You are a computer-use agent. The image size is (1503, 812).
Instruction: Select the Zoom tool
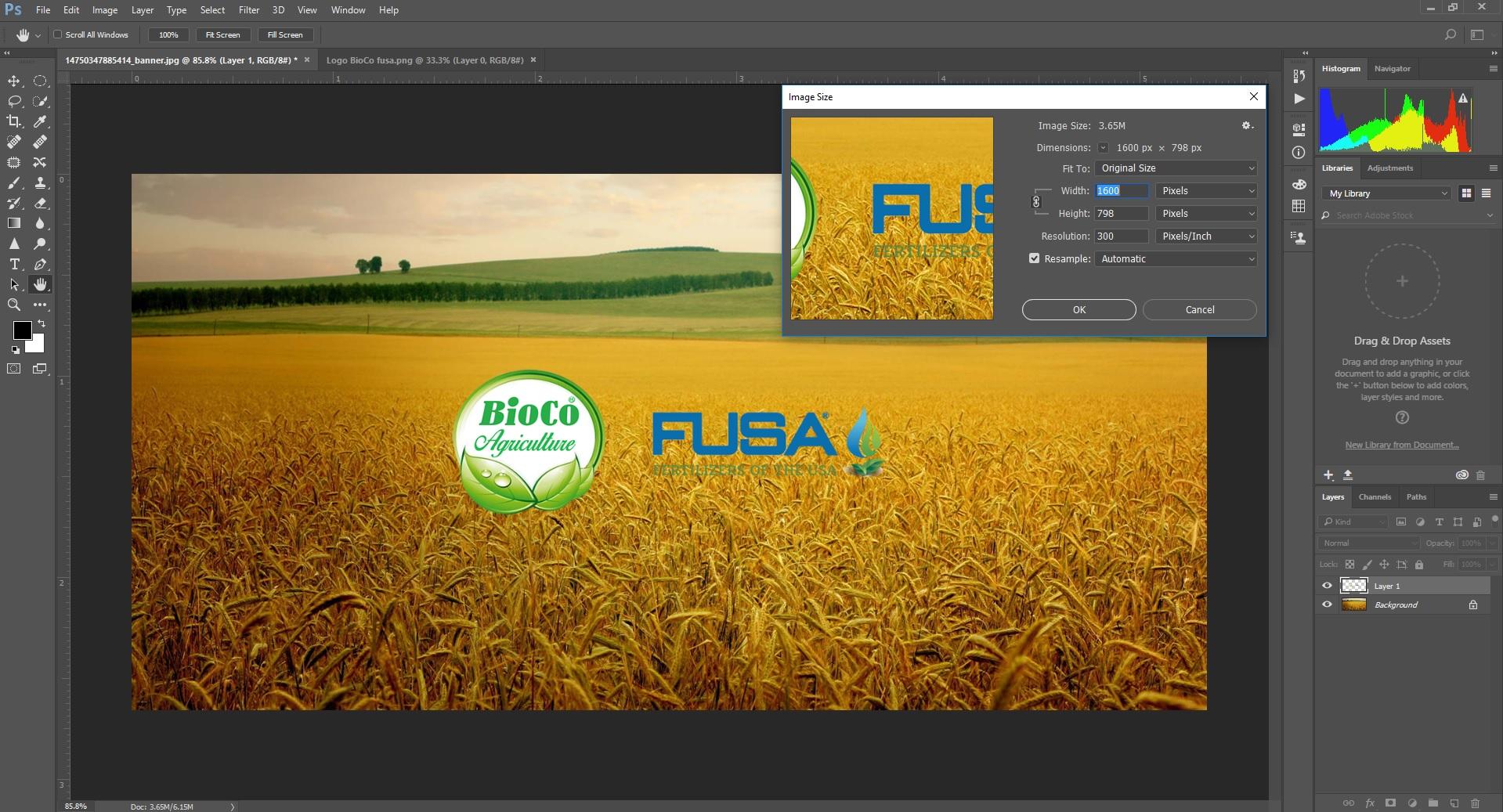14,305
